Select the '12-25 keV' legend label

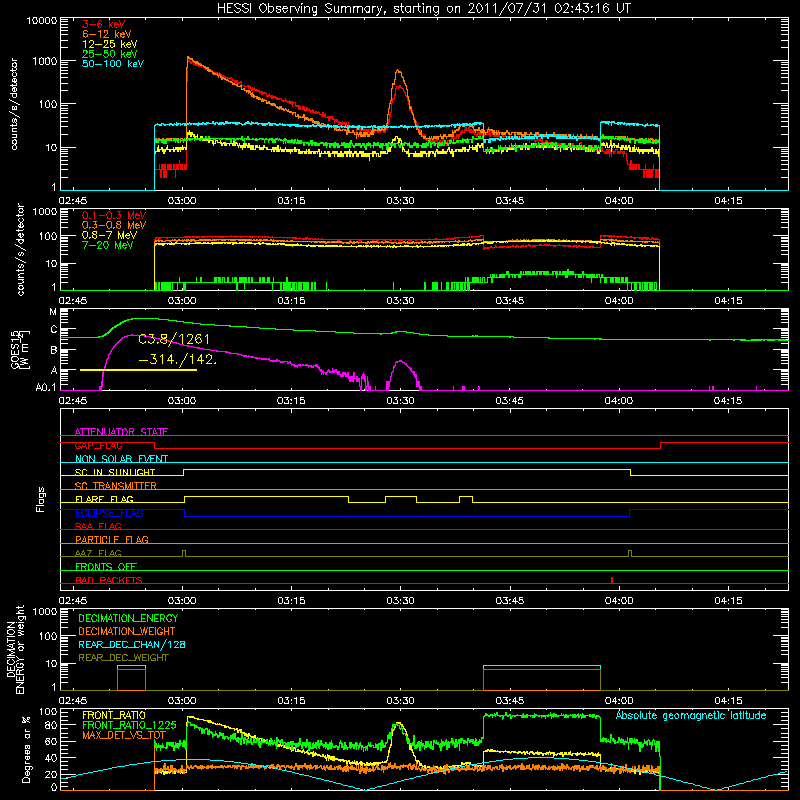point(110,44)
